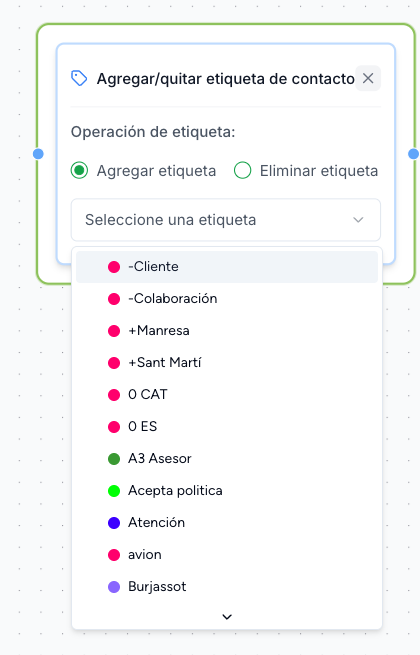Screen dimensions: 420x655
Task: Click the tag icon beside the title
Action: point(79,78)
